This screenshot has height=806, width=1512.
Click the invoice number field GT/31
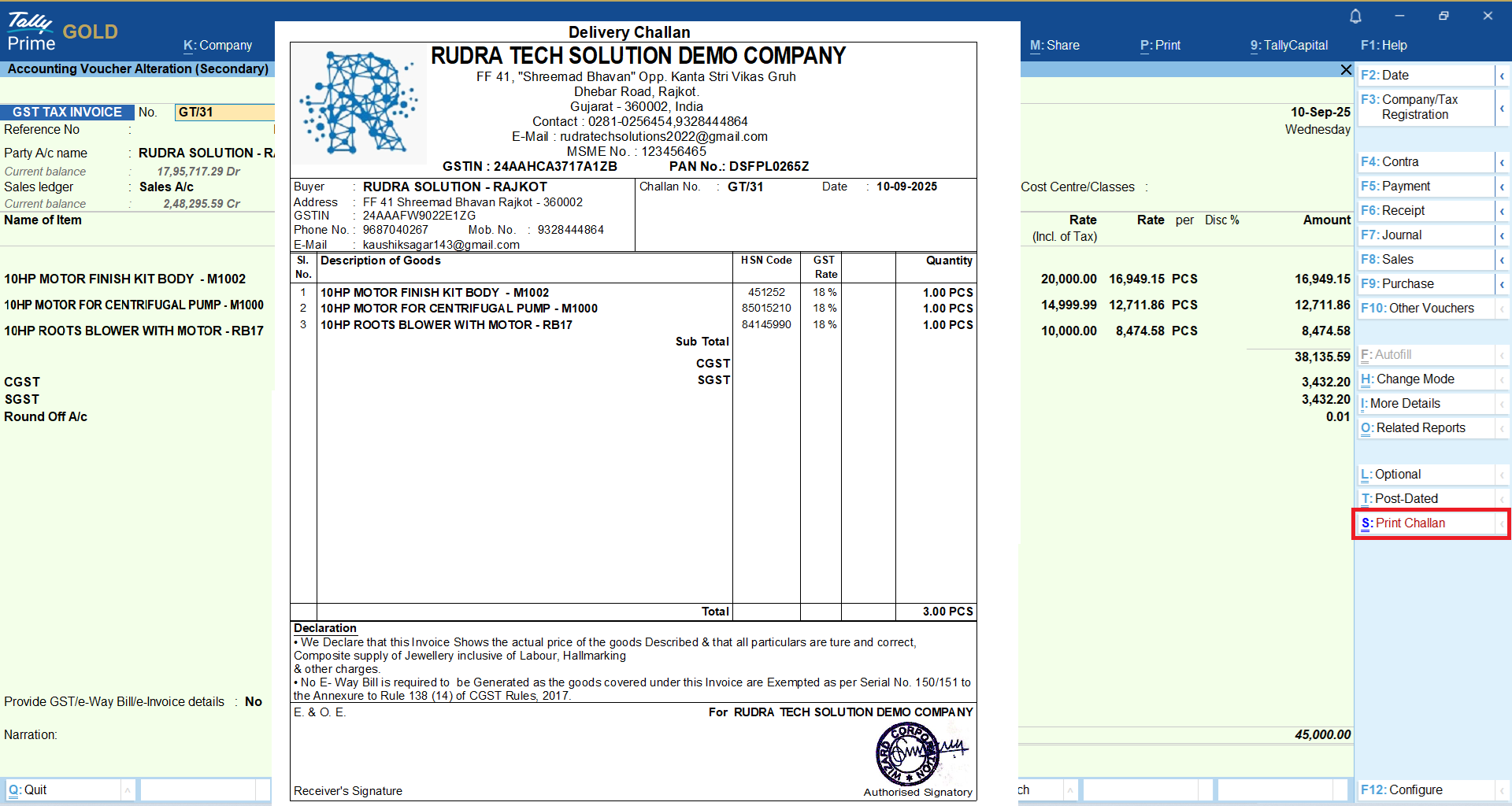[x=224, y=113]
